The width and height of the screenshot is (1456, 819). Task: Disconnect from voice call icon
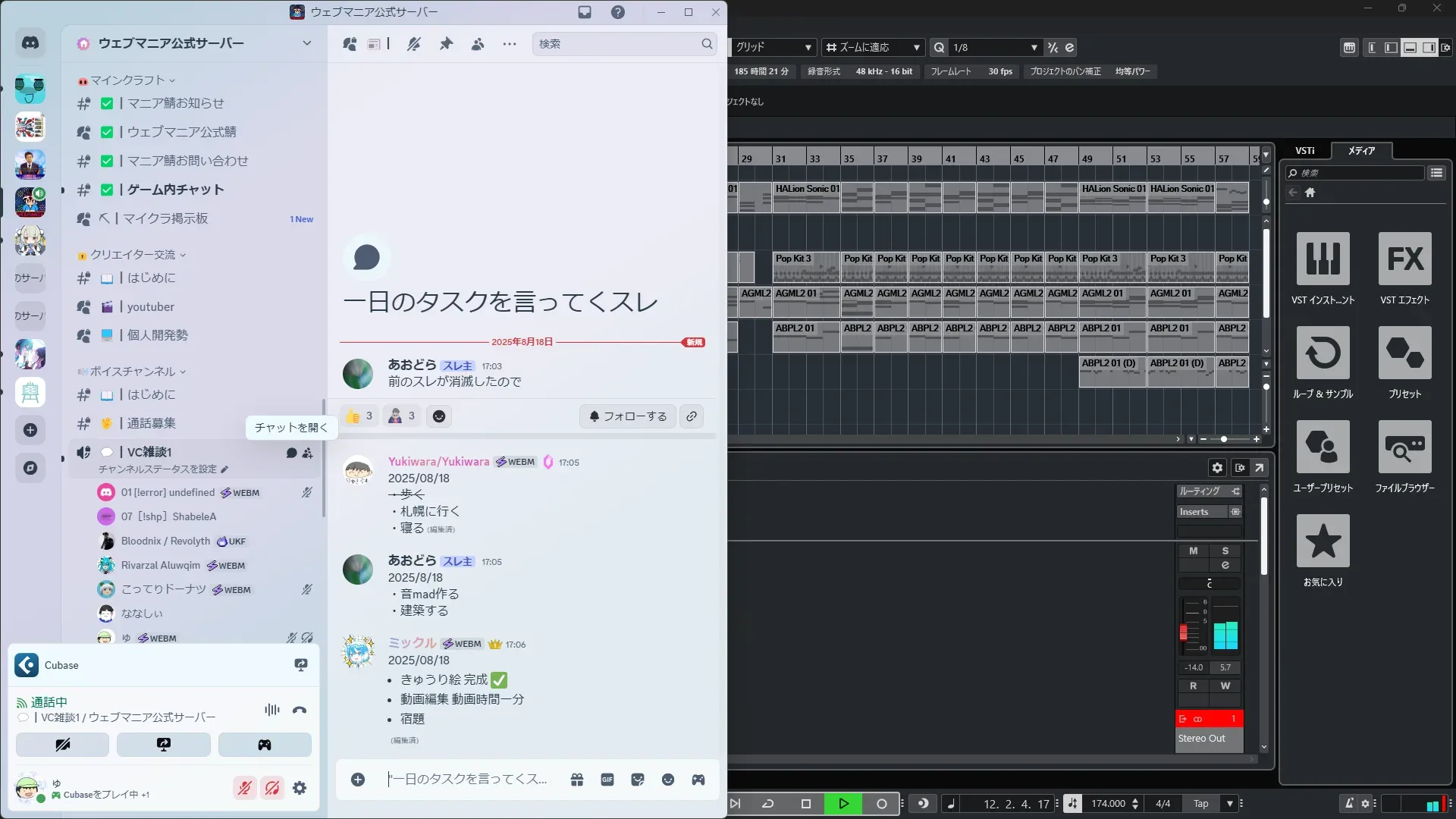click(300, 710)
